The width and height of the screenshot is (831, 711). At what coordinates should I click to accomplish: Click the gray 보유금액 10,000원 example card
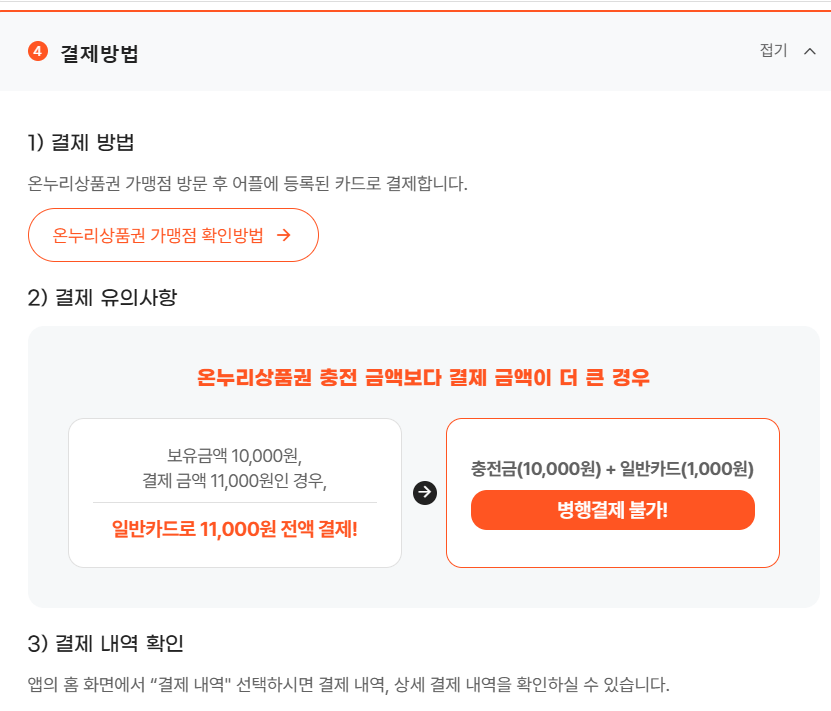[x=236, y=491]
